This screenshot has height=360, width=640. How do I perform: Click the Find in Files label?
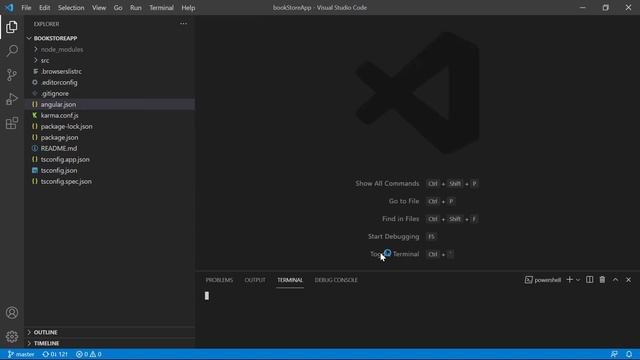click(x=400, y=219)
